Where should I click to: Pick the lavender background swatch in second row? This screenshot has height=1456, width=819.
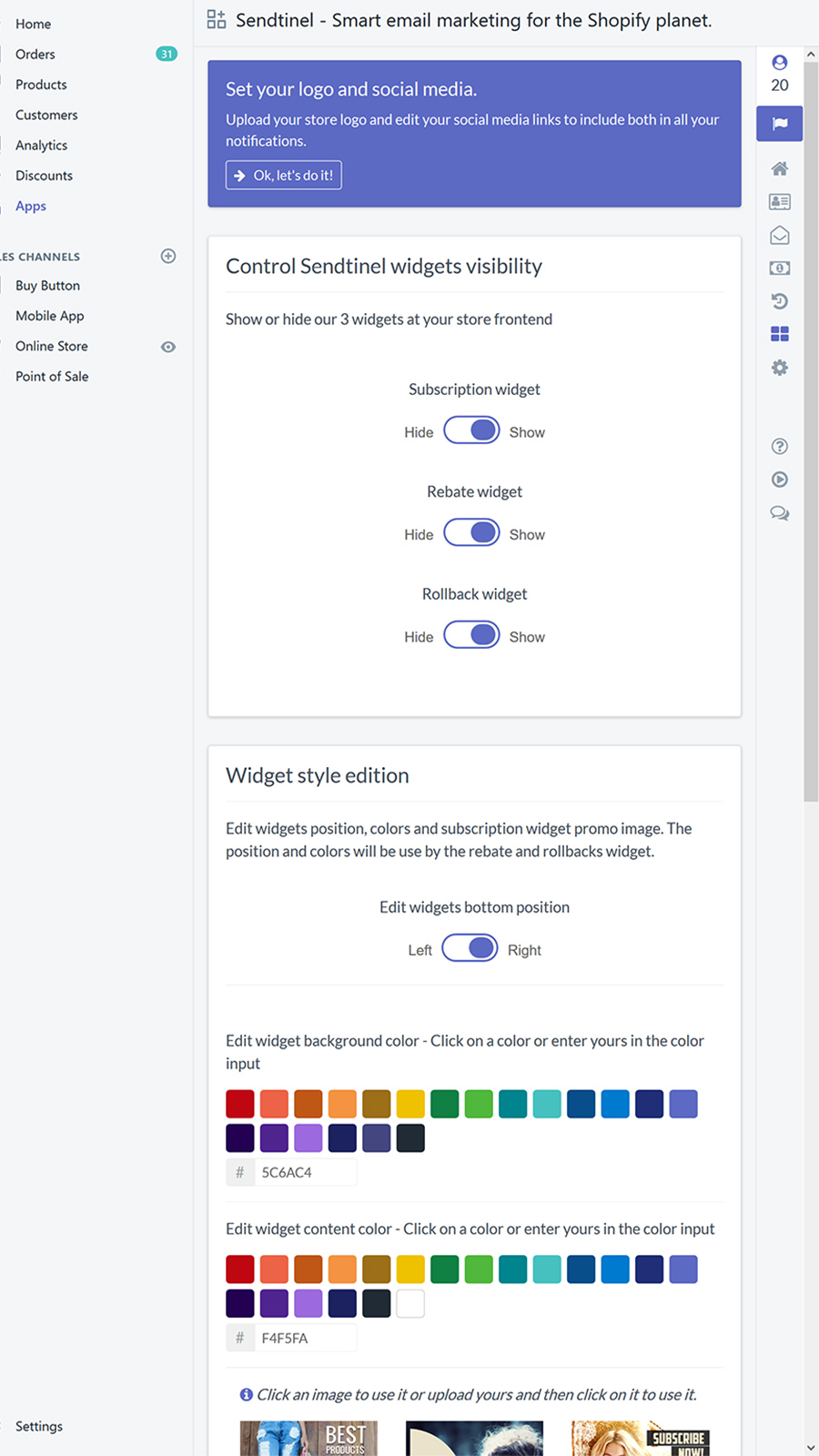(x=308, y=1137)
